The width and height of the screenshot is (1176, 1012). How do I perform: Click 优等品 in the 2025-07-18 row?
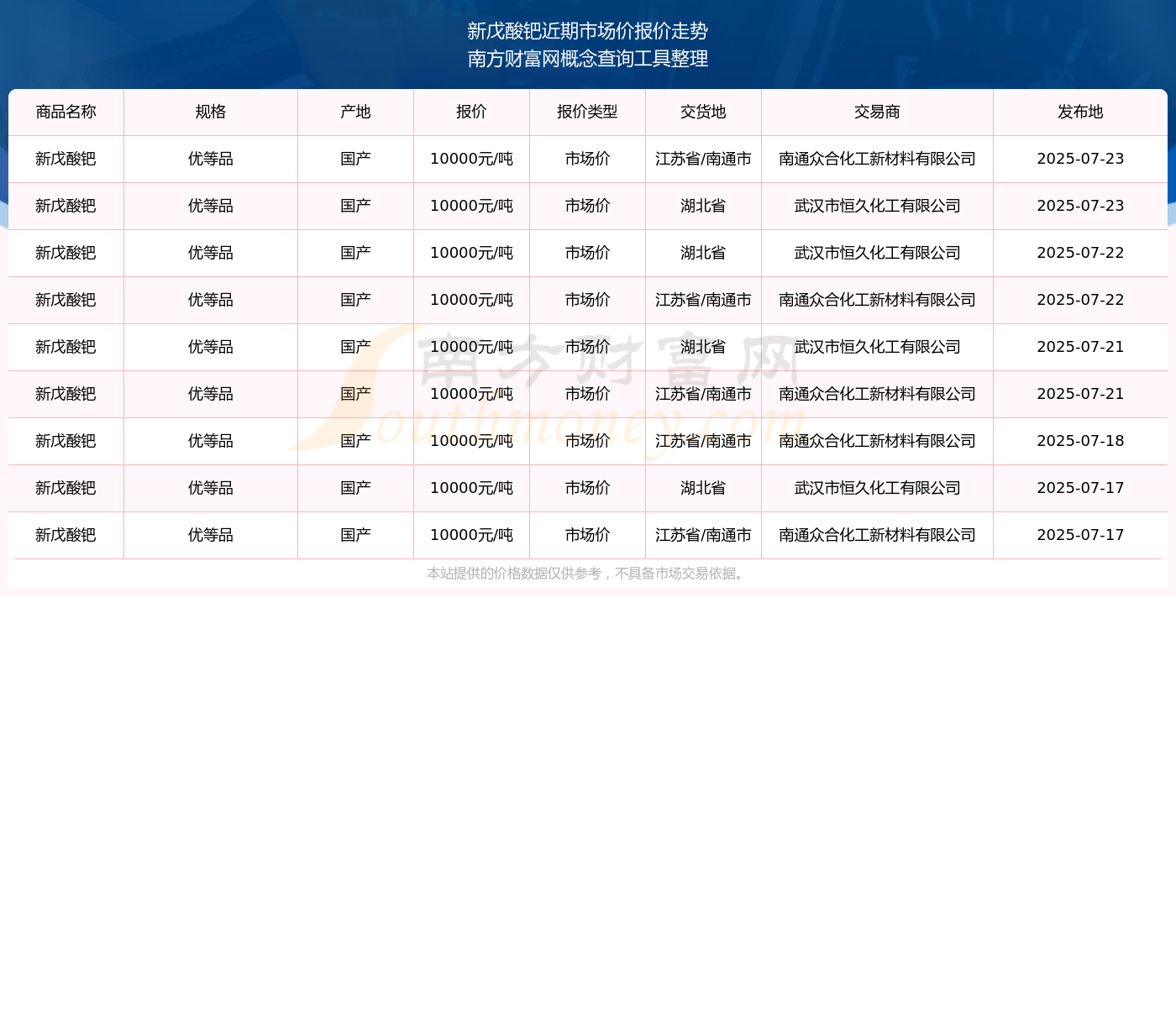coord(211,441)
